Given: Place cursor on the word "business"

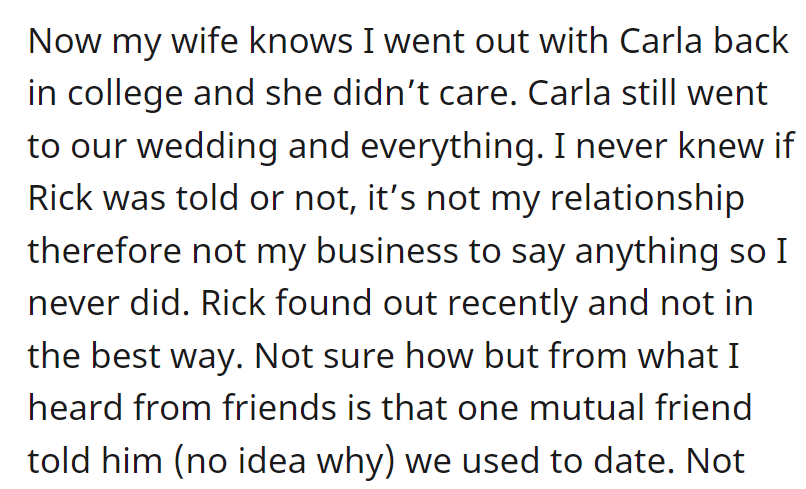Looking at the screenshot, I should 387,251.
